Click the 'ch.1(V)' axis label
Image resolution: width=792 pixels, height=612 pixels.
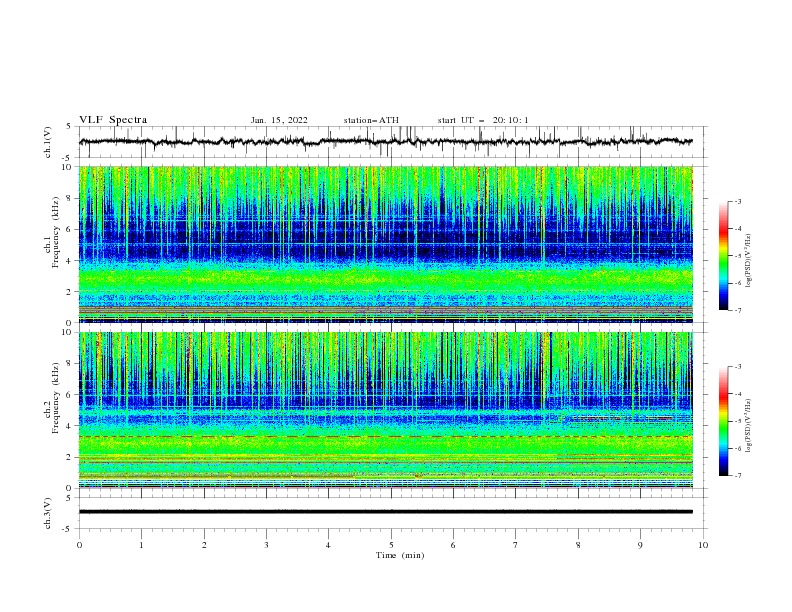[48, 142]
